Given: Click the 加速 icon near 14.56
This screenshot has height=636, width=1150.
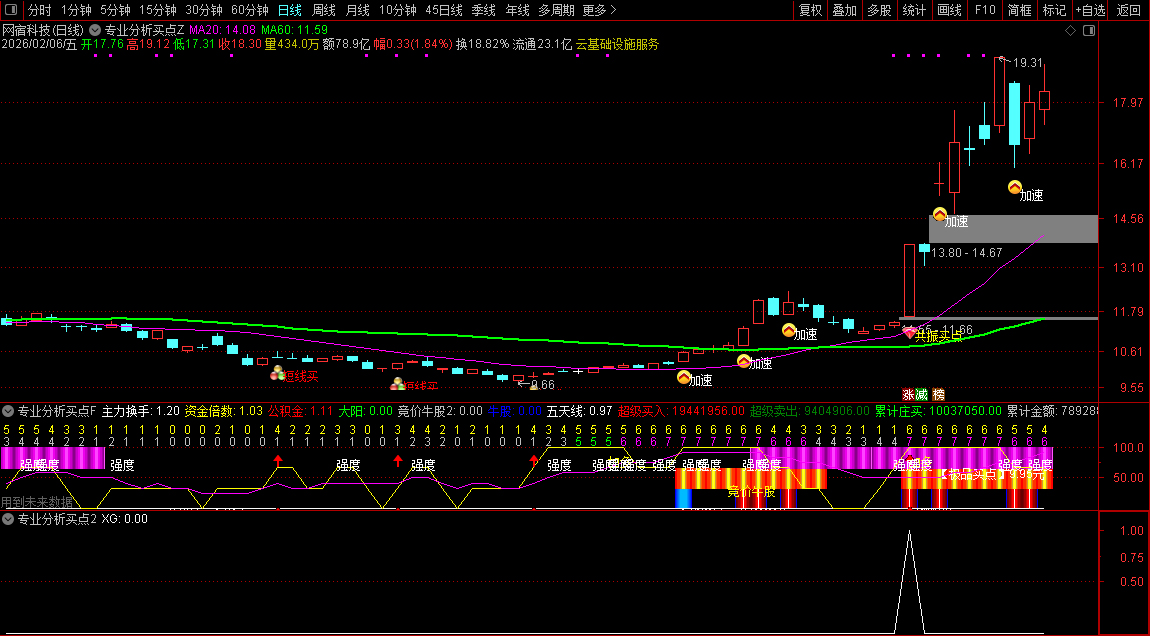Looking at the screenshot, I should point(940,214).
